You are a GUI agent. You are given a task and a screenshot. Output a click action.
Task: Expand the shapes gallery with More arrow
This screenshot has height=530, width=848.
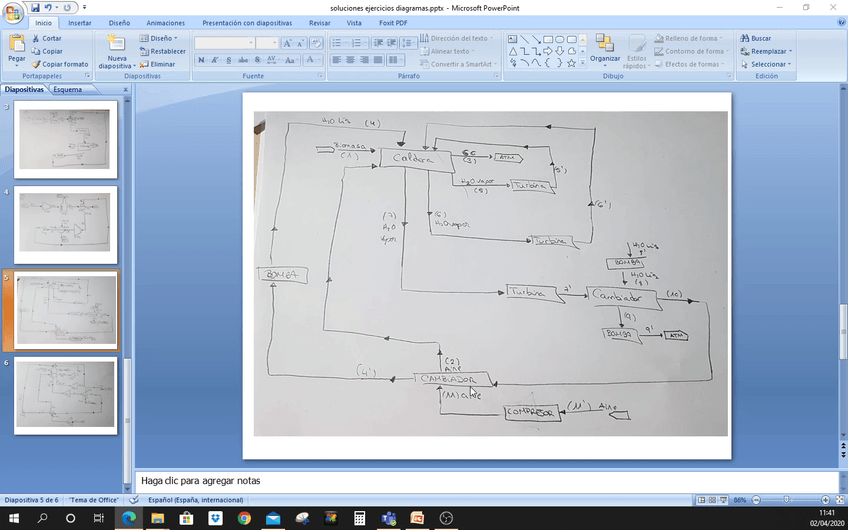[582, 63]
